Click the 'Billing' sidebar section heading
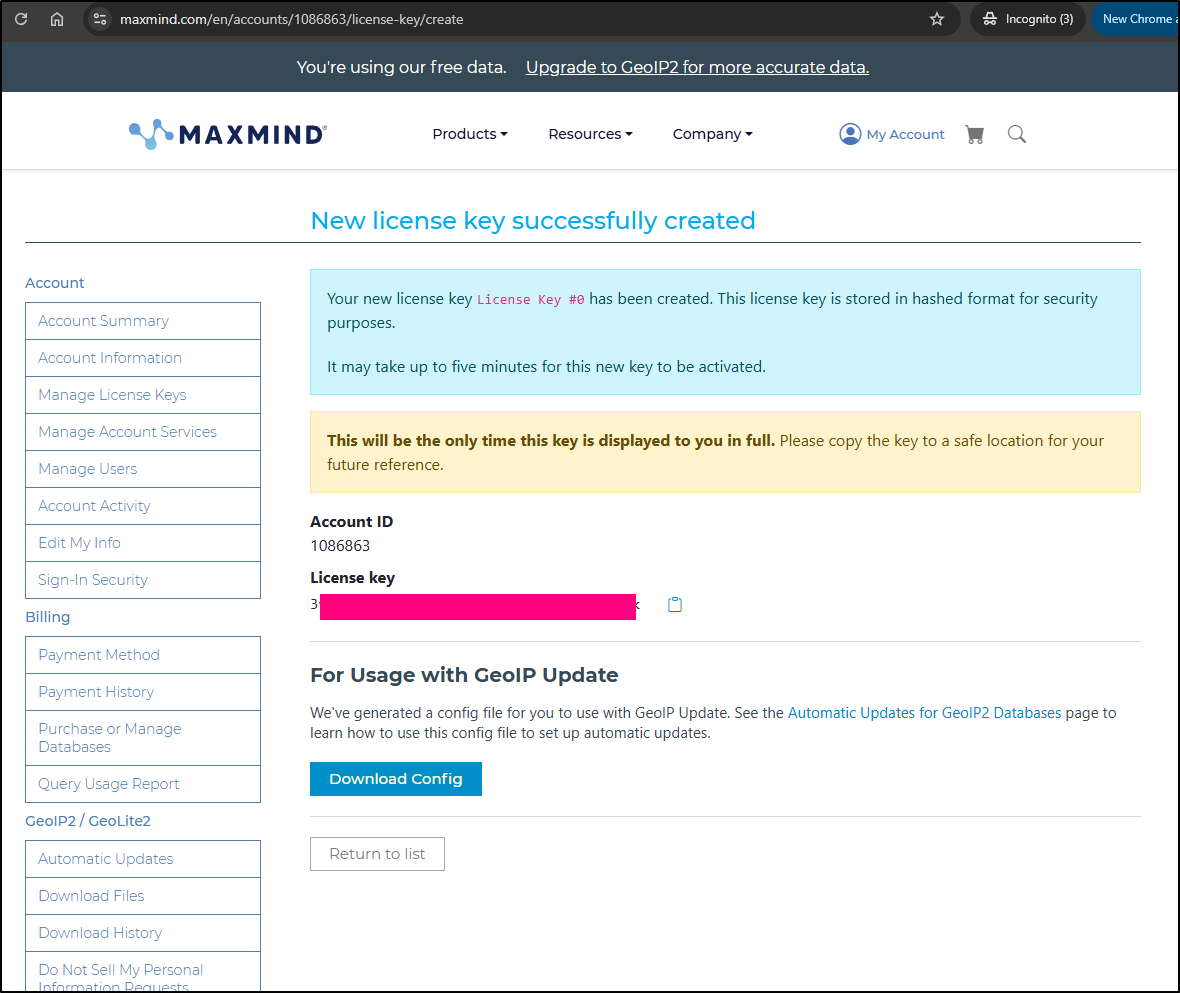Viewport: 1180px width, 993px height. (x=47, y=617)
